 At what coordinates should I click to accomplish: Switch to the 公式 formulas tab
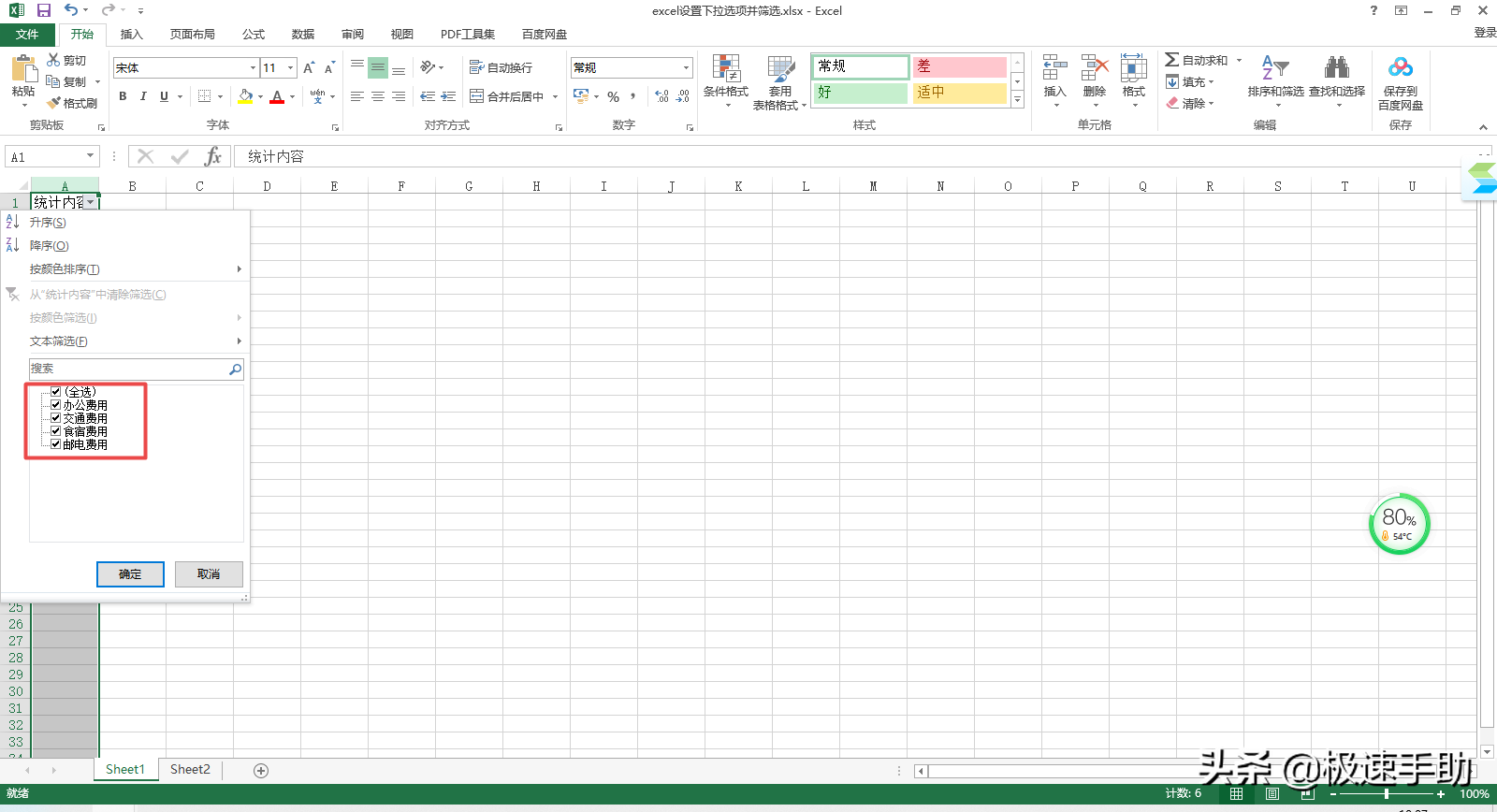254,34
